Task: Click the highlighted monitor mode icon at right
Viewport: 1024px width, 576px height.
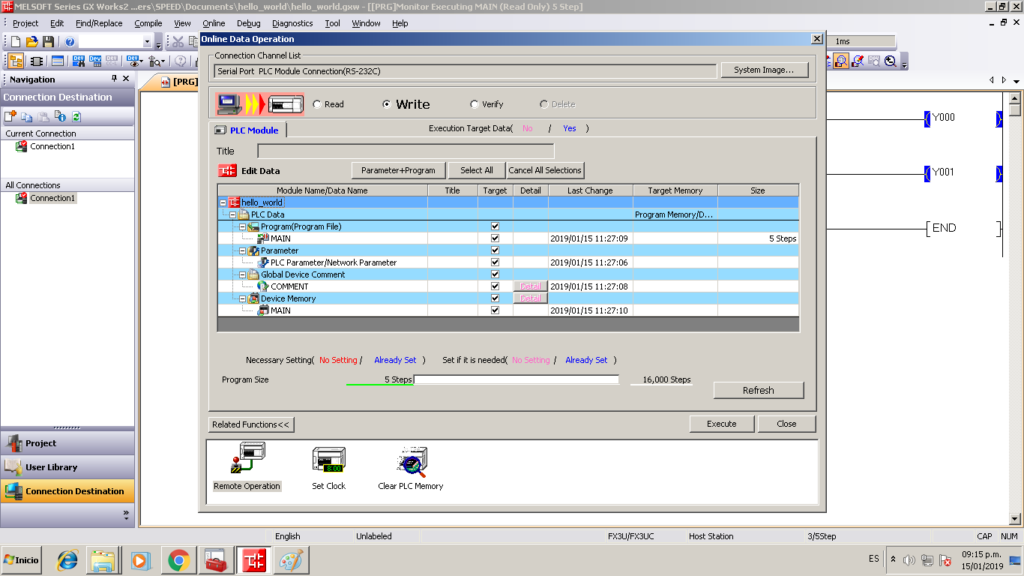Action: point(841,61)
